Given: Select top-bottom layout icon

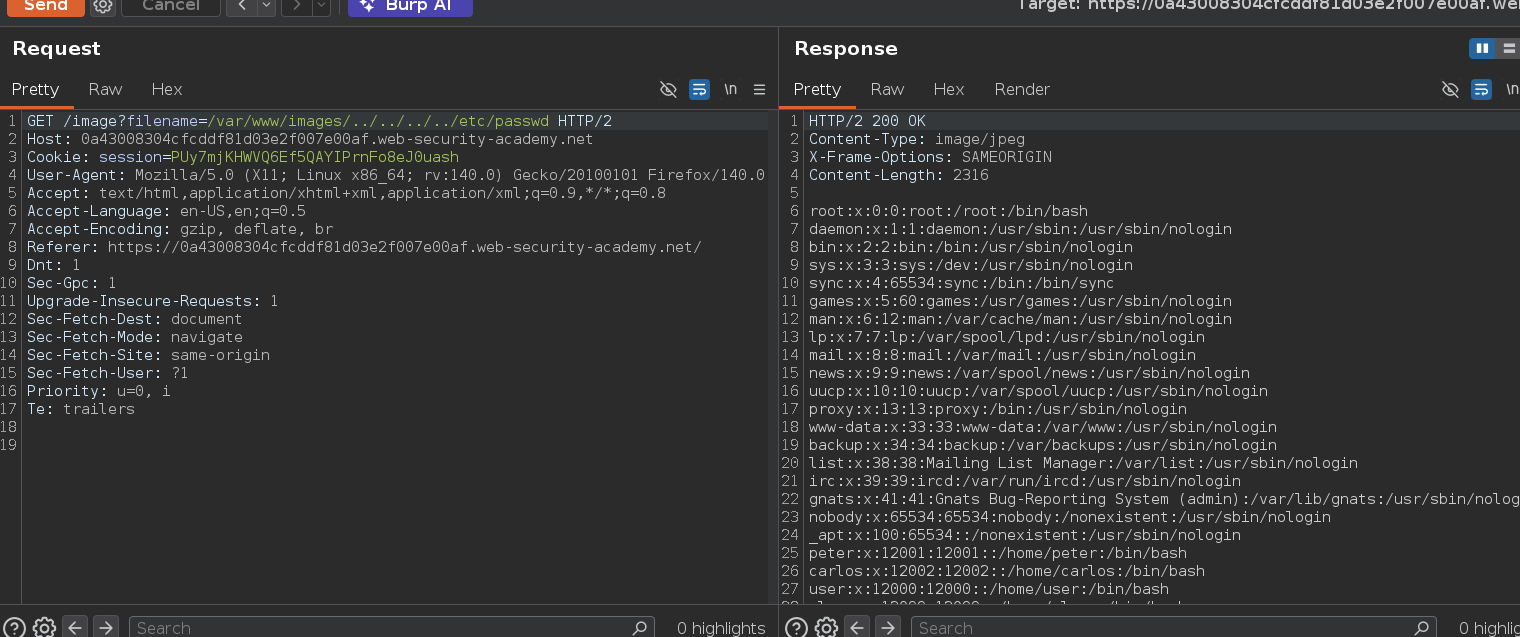Looking at the screenshot, I should coord(1508,48).
